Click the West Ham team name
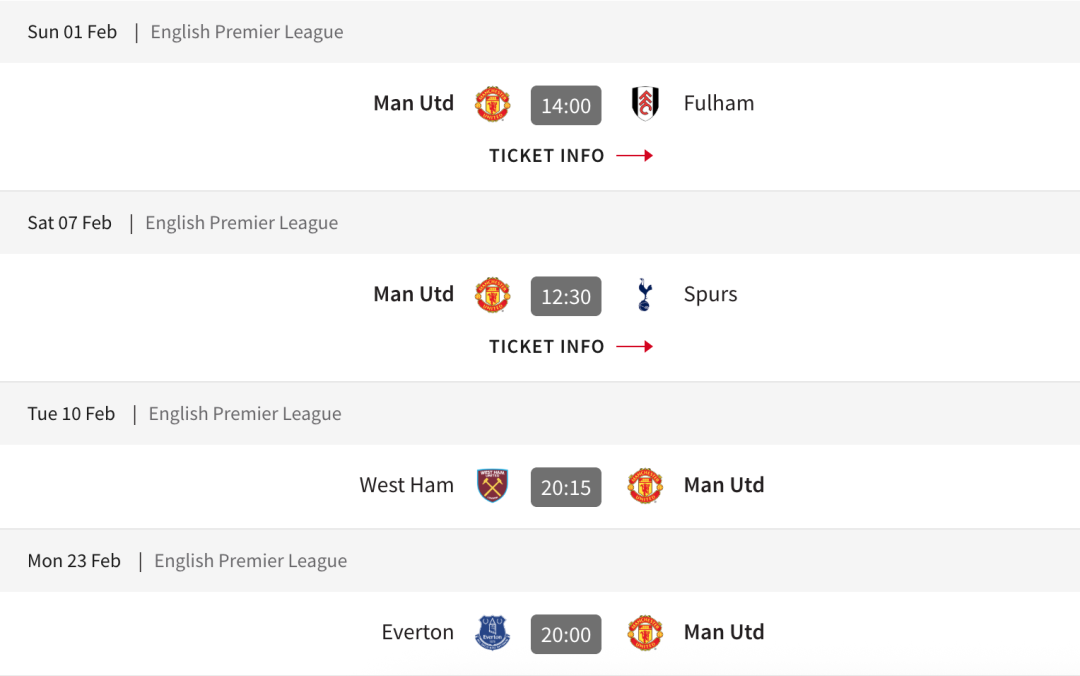This screenshot has width=1080, height=676. pyautogui.click(x=407, y=485)
